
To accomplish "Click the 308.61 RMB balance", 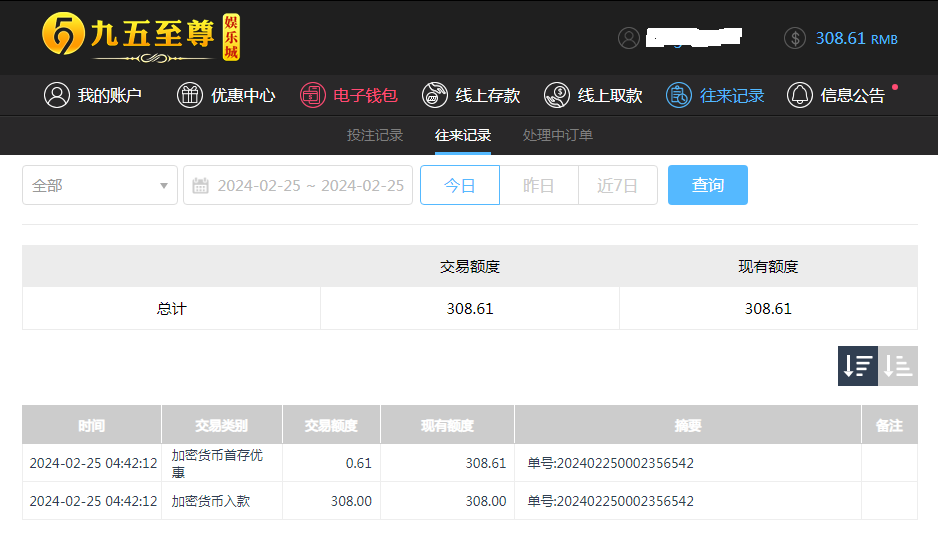I will pyautogui.click(x=857, y=39).
